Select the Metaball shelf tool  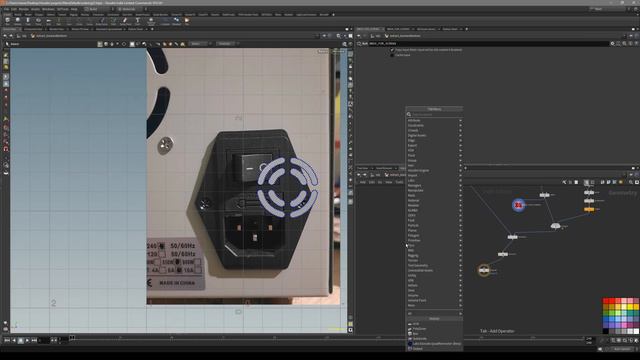pos(176,21)
